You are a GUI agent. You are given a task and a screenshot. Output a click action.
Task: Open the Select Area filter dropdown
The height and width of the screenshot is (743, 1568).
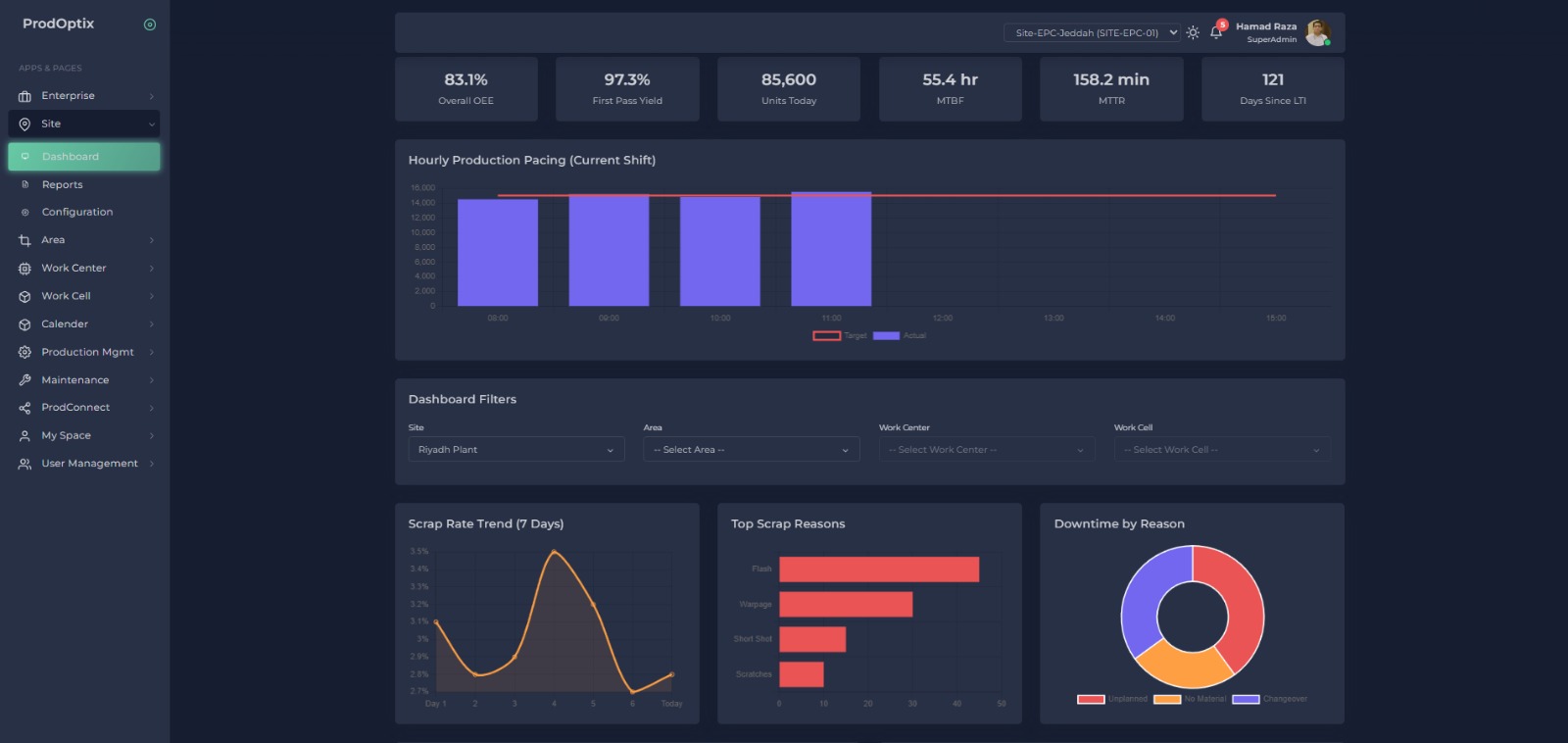751,450
